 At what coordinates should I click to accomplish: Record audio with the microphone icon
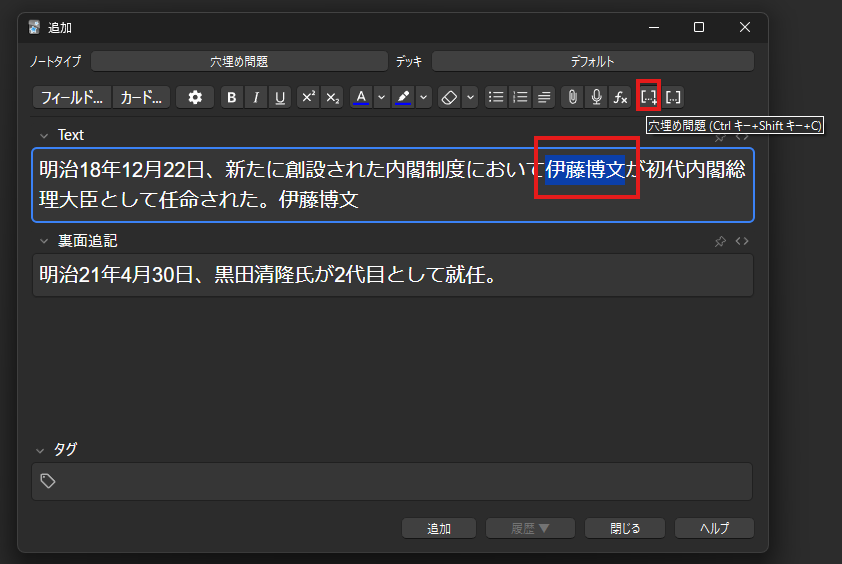(x=596, y=97)
